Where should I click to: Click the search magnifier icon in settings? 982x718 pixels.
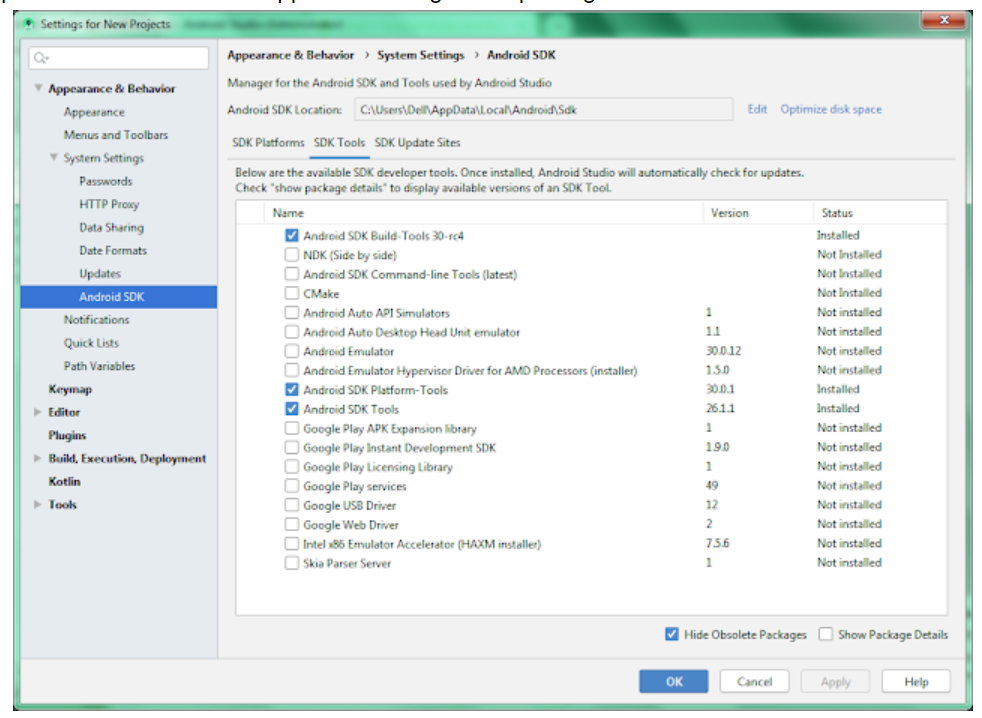41,58
